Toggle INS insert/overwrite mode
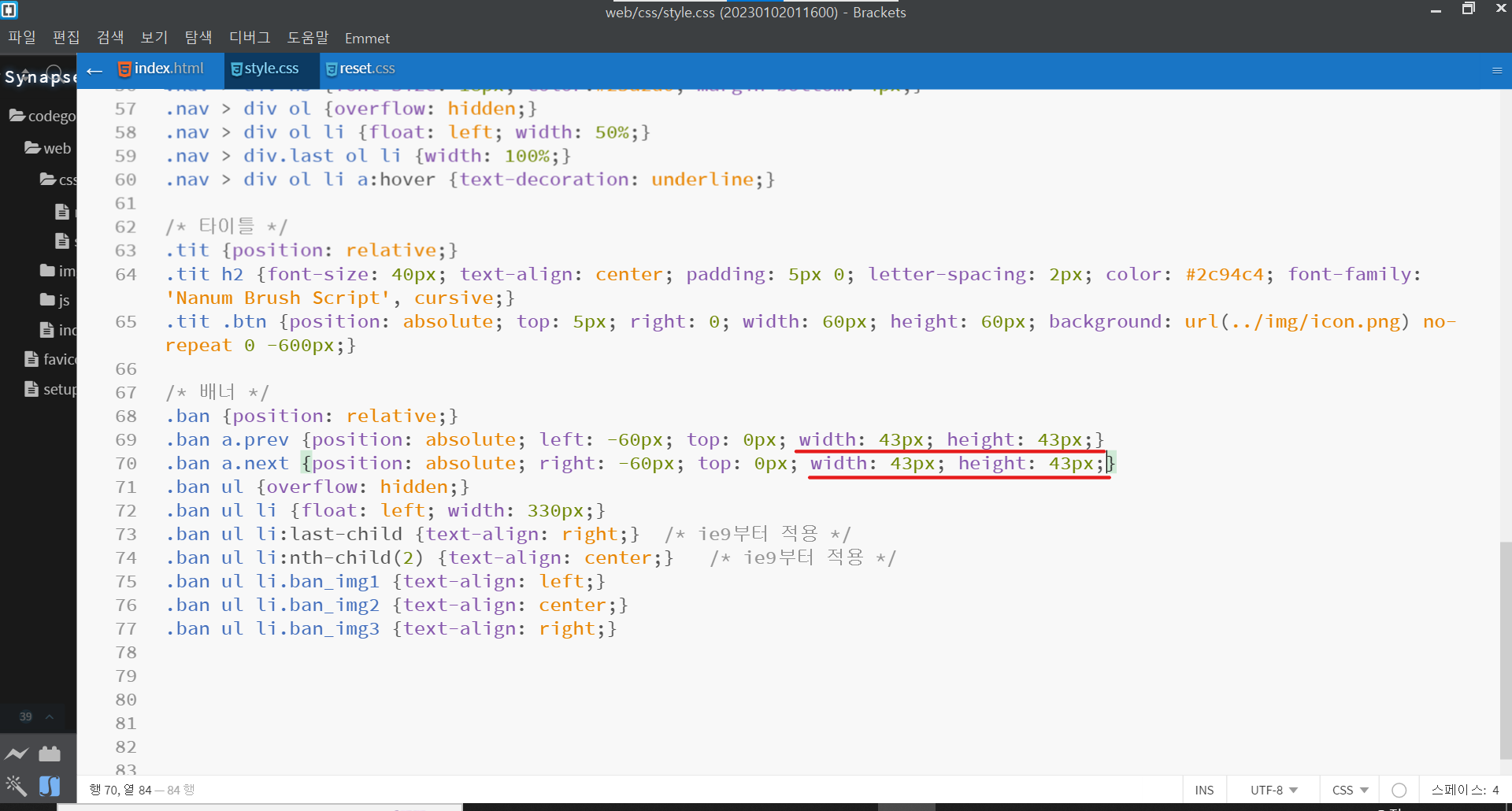Viewport: 1512px width, 811px height. (1204, 790)
